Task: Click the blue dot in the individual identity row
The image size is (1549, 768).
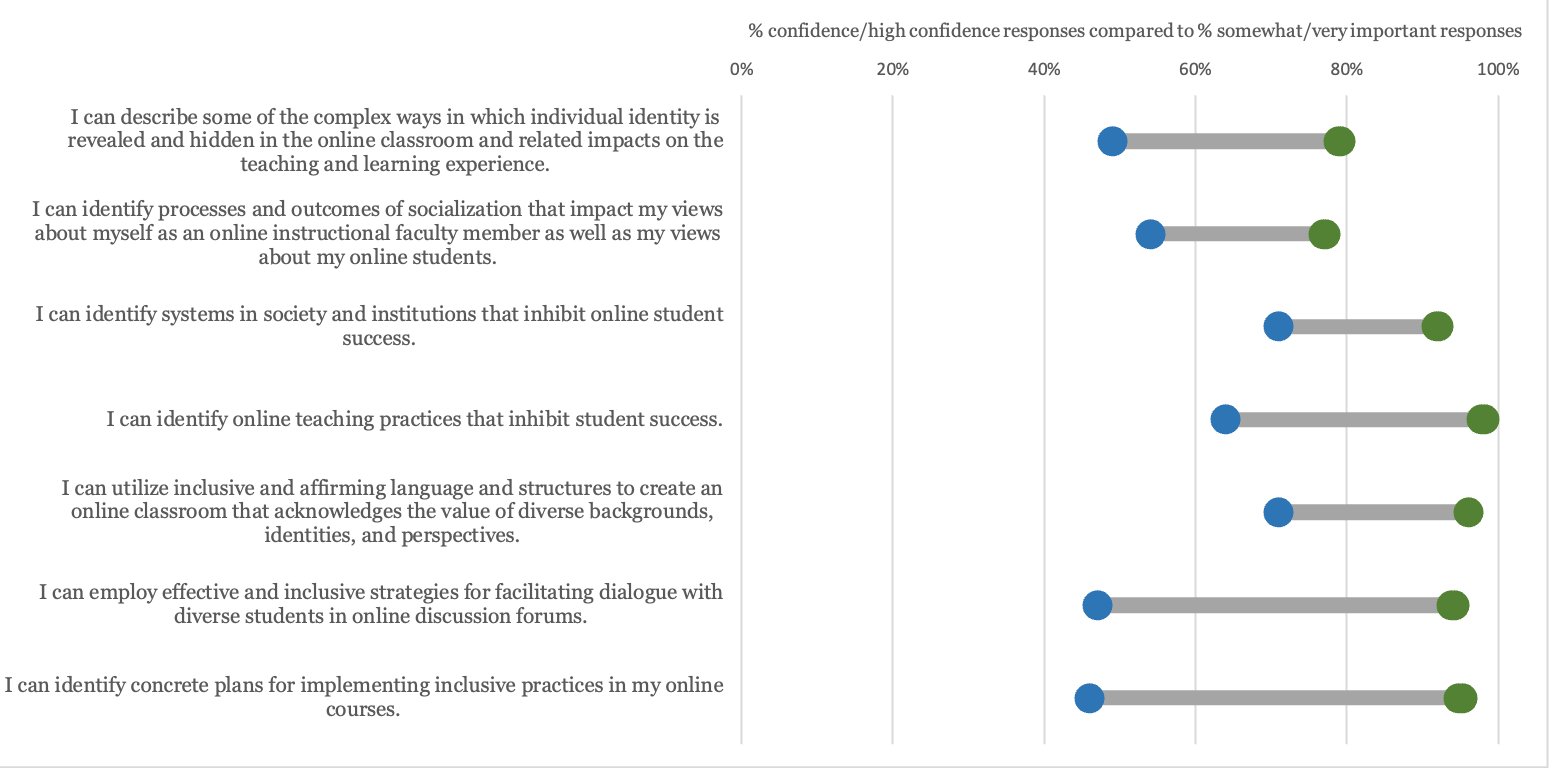Action: (1112, 141)
